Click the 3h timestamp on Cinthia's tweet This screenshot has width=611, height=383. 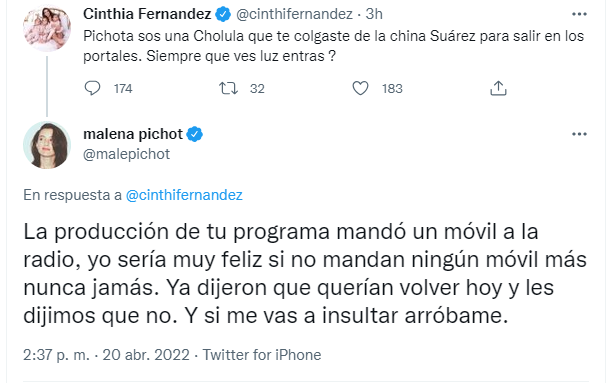(374, 14)
